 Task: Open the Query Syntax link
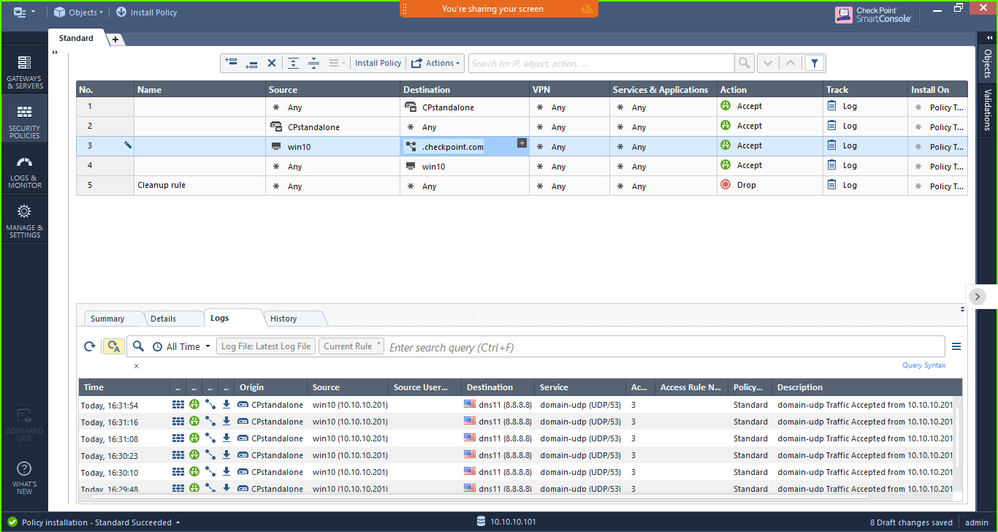[x=923, y=365]
